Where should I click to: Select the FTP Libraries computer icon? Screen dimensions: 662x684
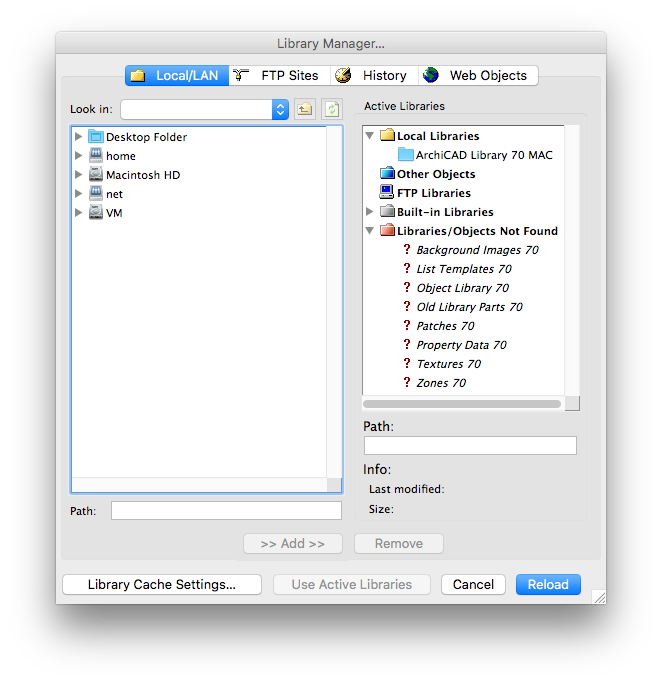(x=387, y=192)
